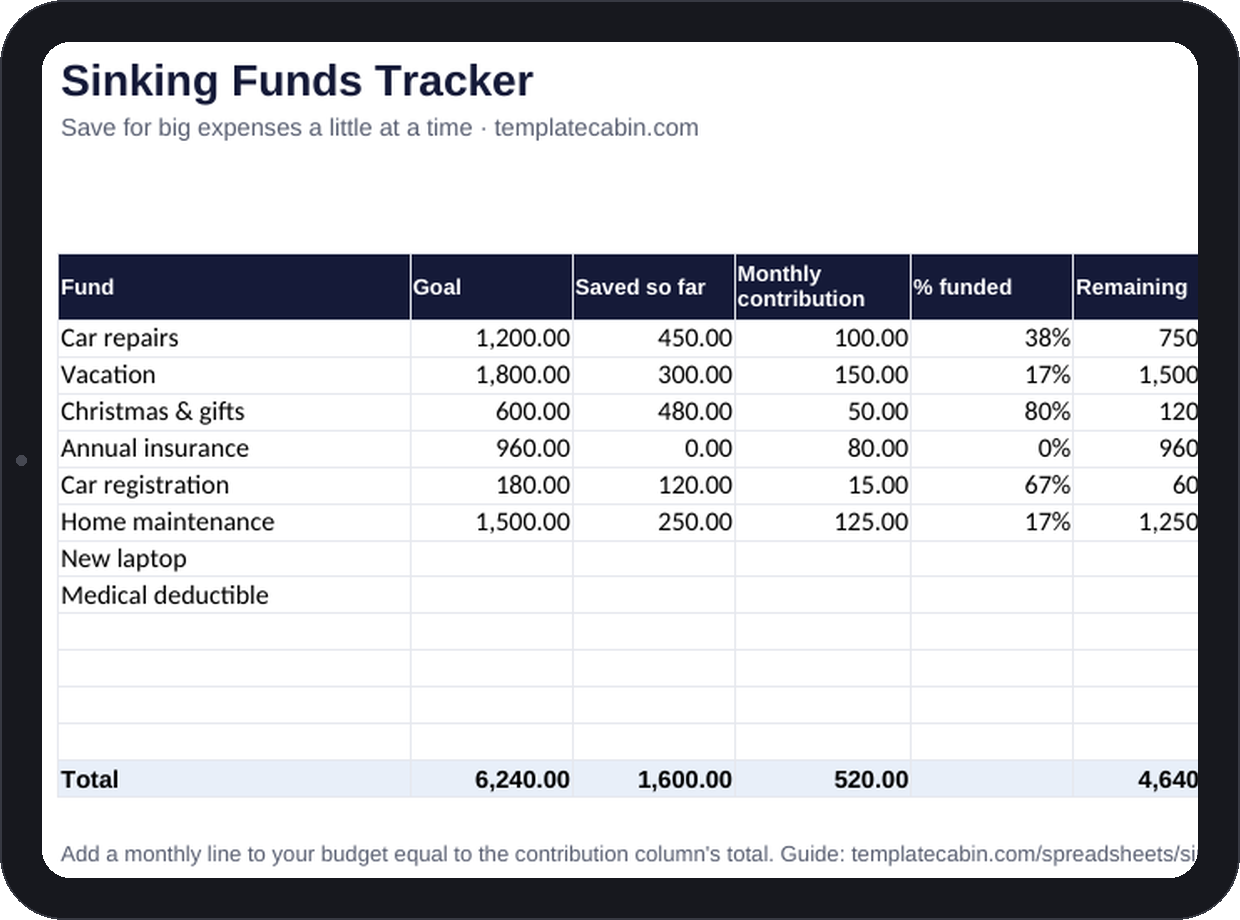Click the Annual insurance cell

[235, 449]
